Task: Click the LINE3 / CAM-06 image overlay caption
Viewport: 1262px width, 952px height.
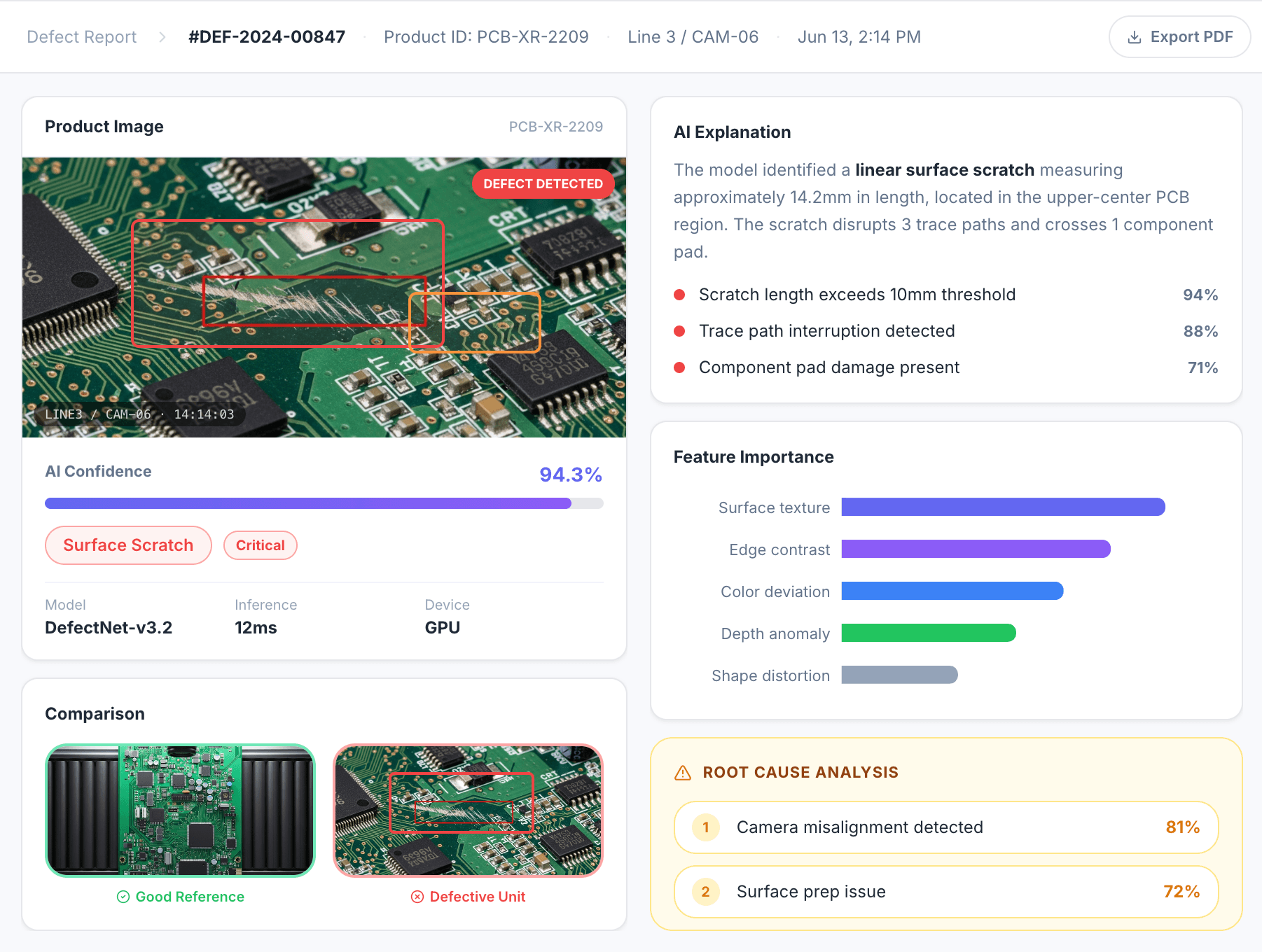Action: tap(139, 414)
